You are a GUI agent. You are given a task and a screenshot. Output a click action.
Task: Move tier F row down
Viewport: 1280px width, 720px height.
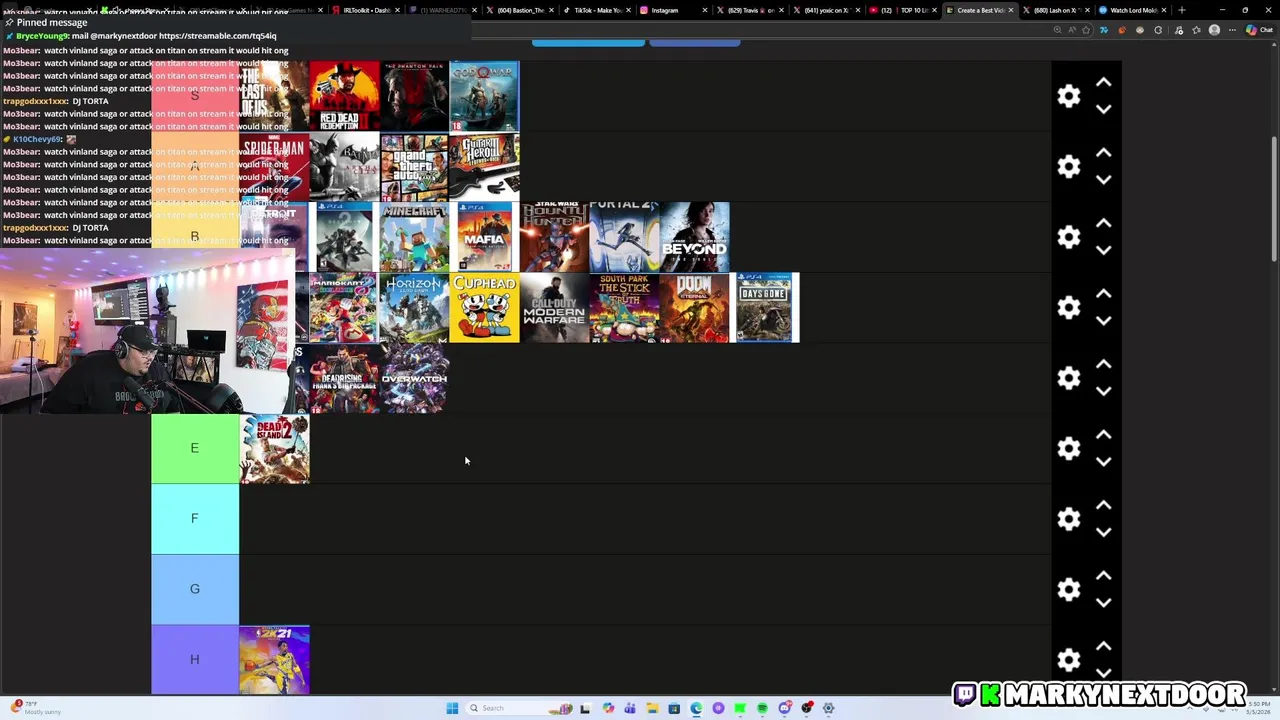[1103, 532]
